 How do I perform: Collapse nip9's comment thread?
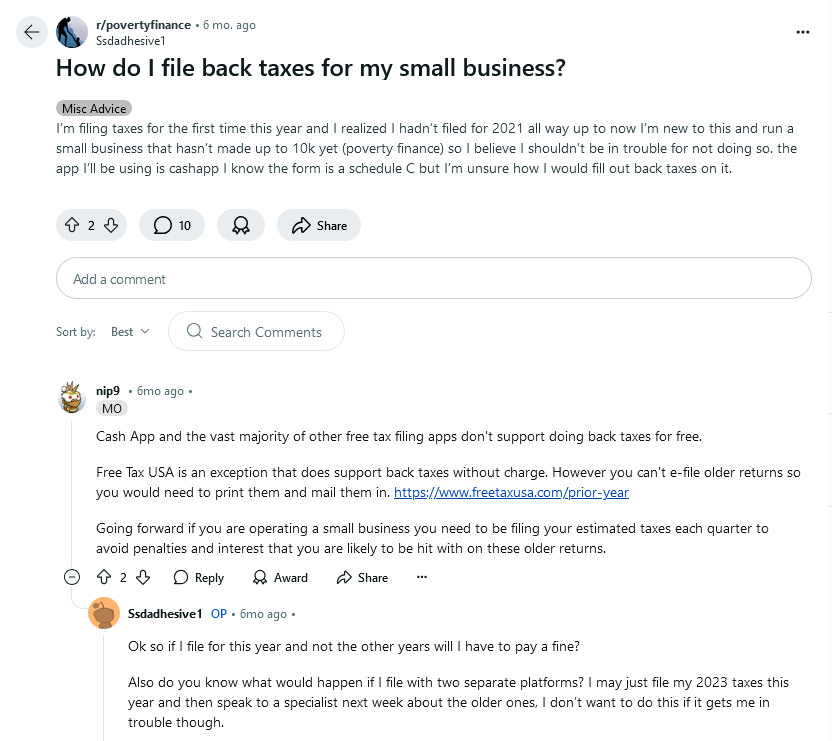(x=72, y=577)
